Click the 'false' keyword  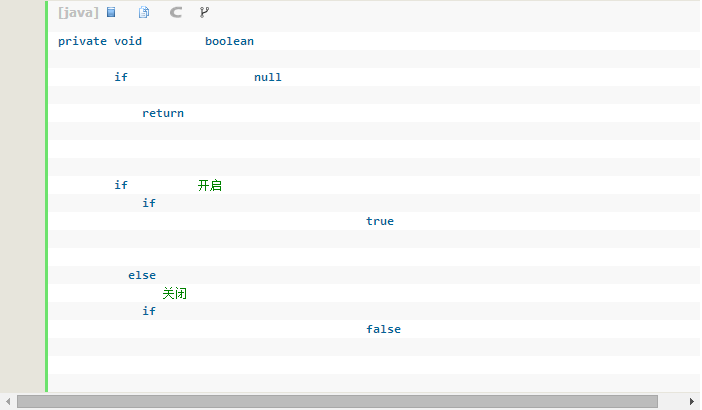(383, 329)
